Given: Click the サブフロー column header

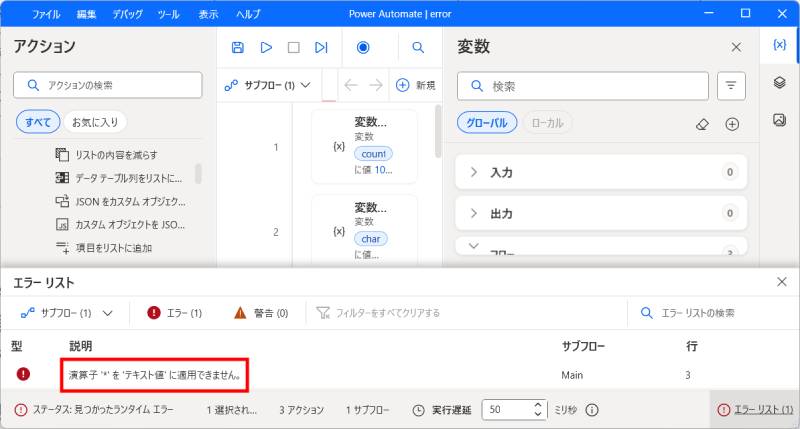Looking at the screenshot, I should point(583,346).
